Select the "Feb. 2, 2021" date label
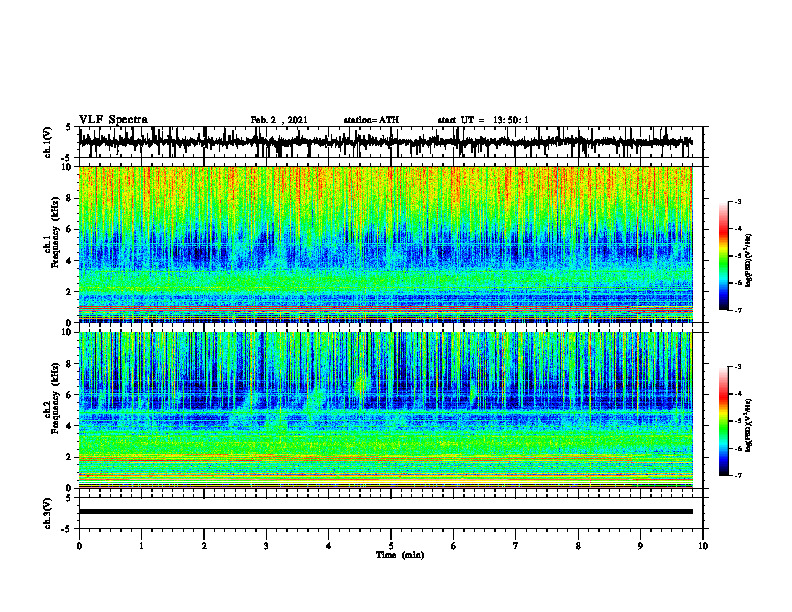Screen dimensions: 792x612 [279, 120]
